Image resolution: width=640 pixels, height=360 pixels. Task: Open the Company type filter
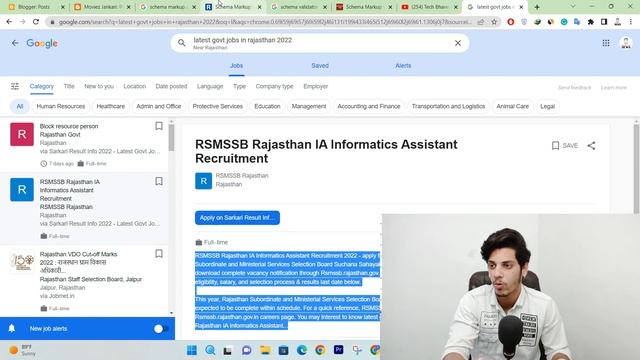coord(274,86)
